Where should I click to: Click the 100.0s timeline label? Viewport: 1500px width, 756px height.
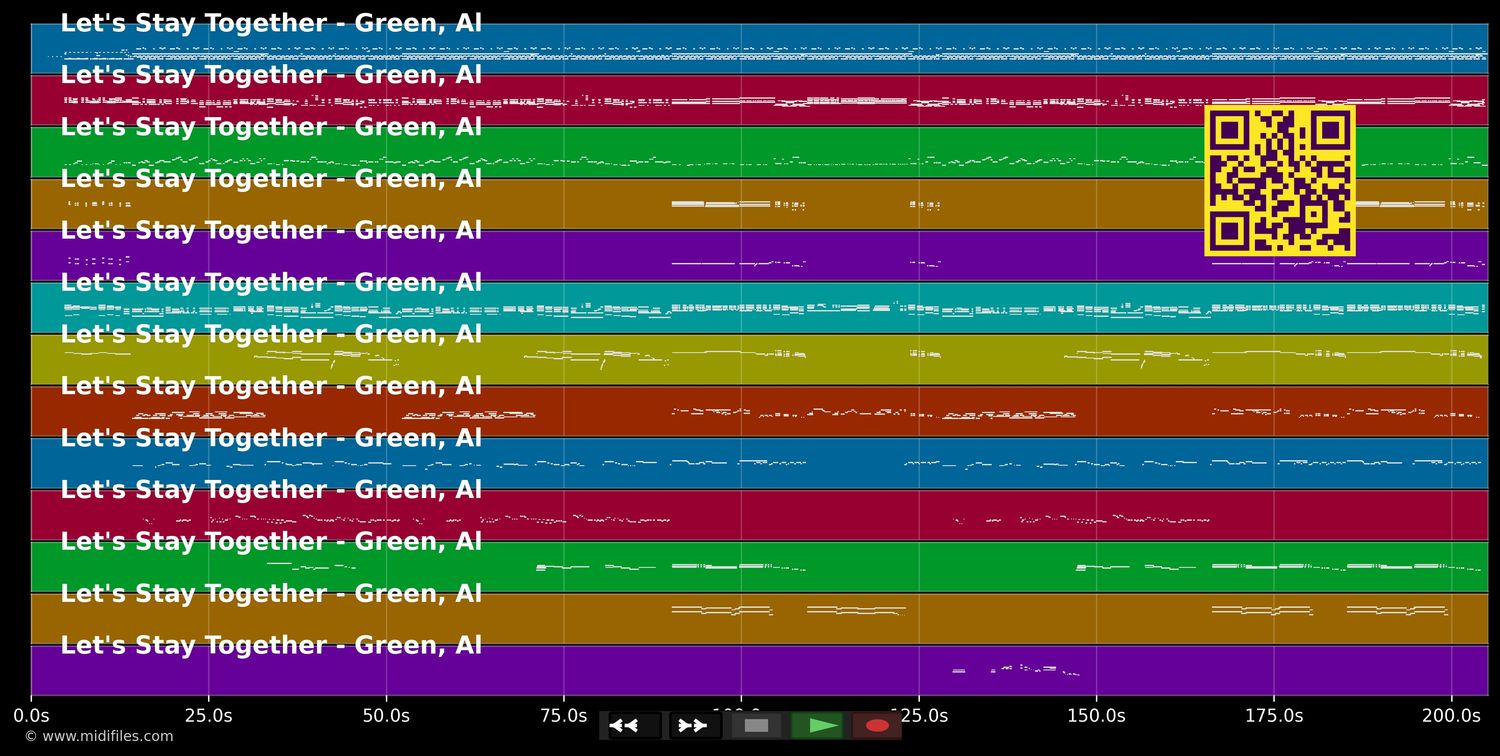(741, 715)
